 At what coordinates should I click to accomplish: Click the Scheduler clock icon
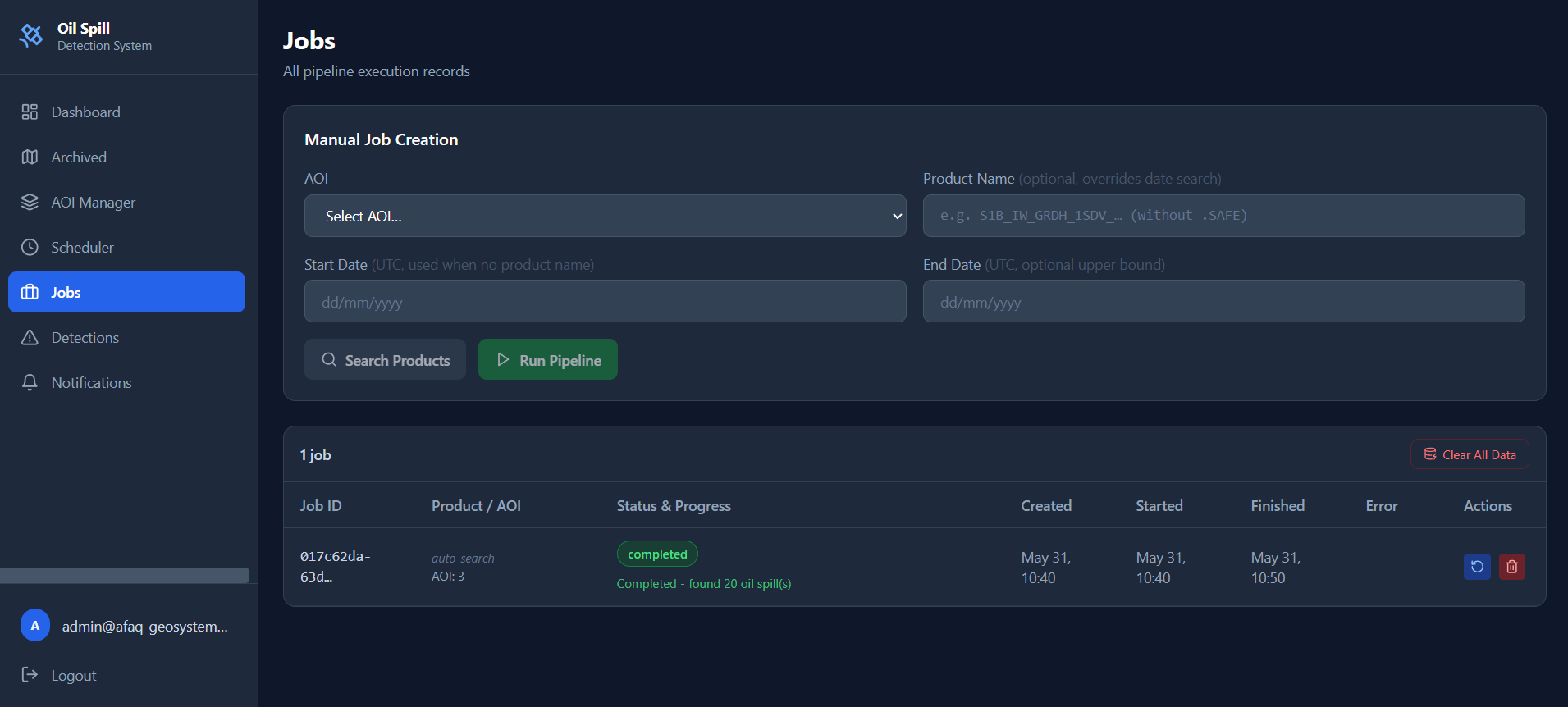[x=30, y=248]
